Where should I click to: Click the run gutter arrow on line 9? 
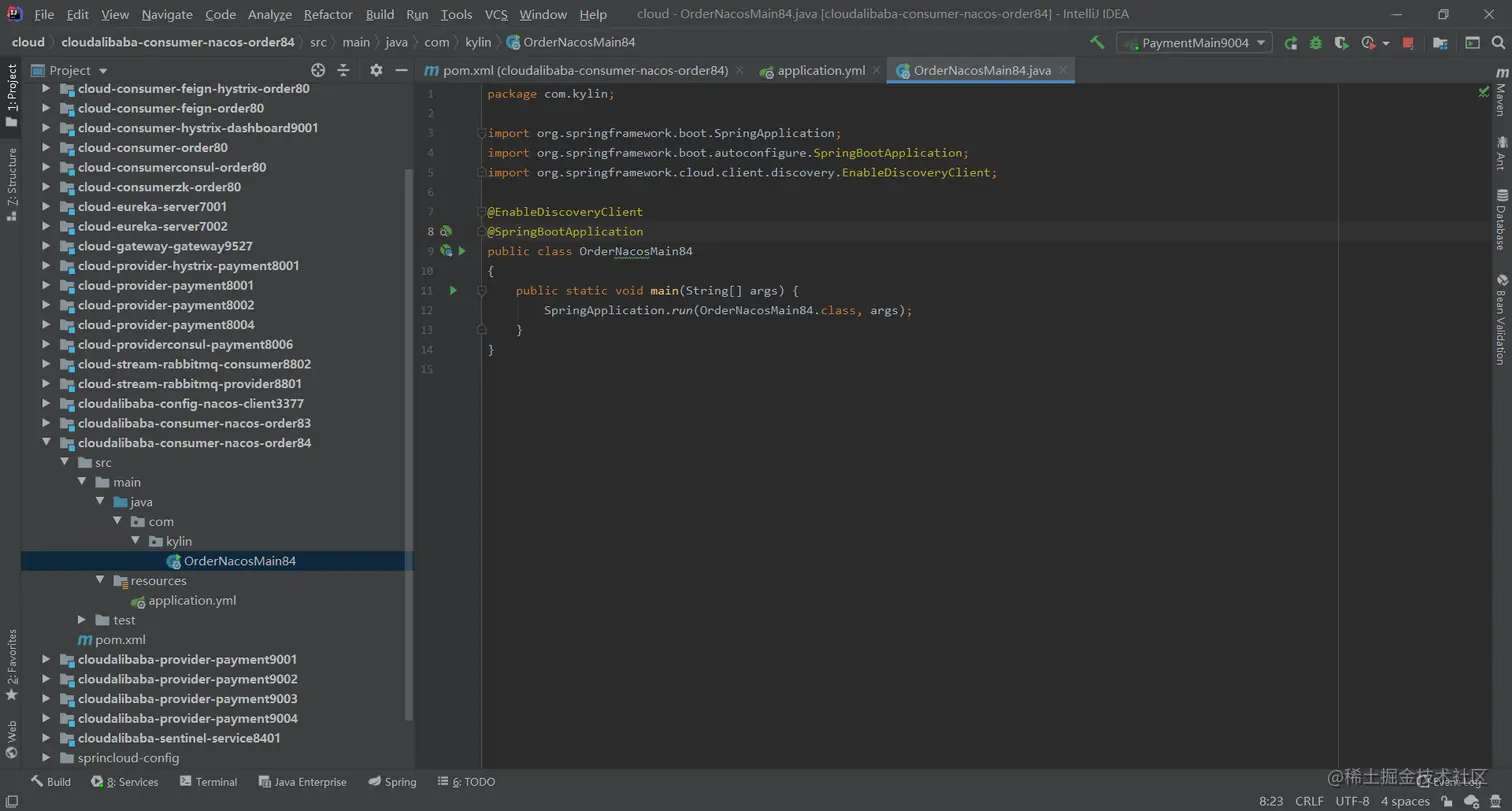tap(462, 251)
